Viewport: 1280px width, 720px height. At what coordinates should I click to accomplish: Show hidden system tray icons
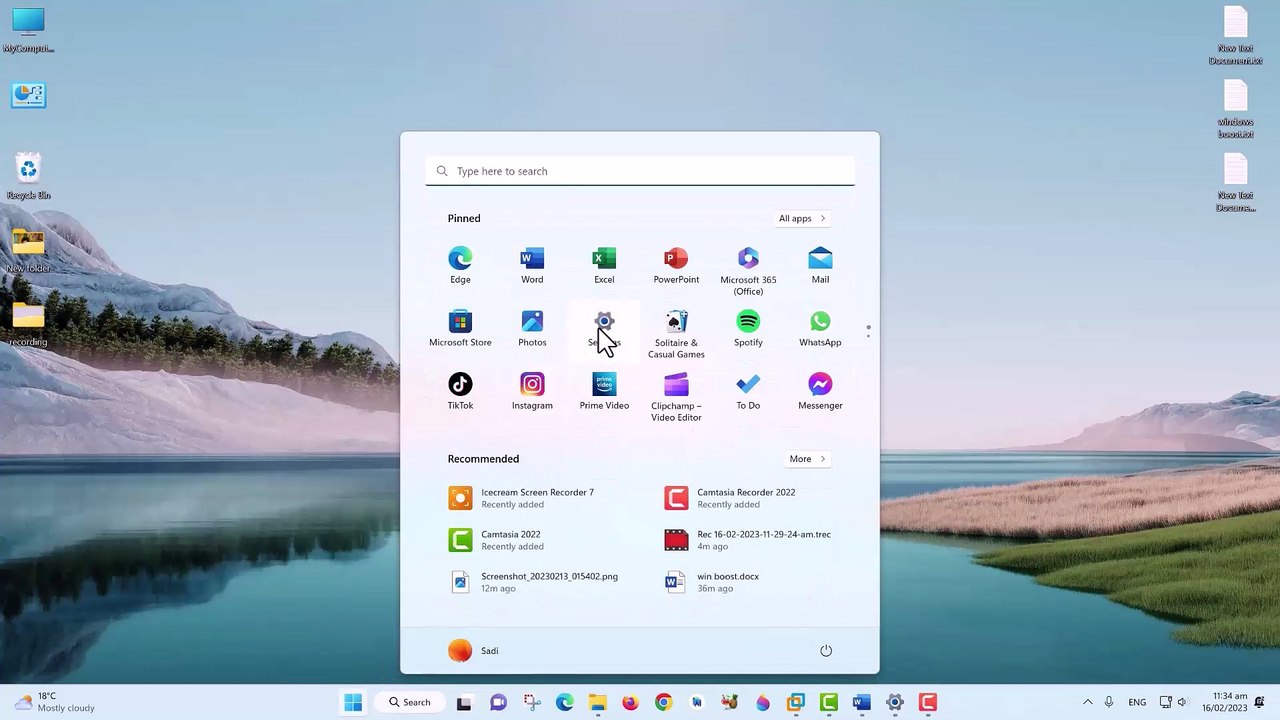click(x=1088, y=702)
